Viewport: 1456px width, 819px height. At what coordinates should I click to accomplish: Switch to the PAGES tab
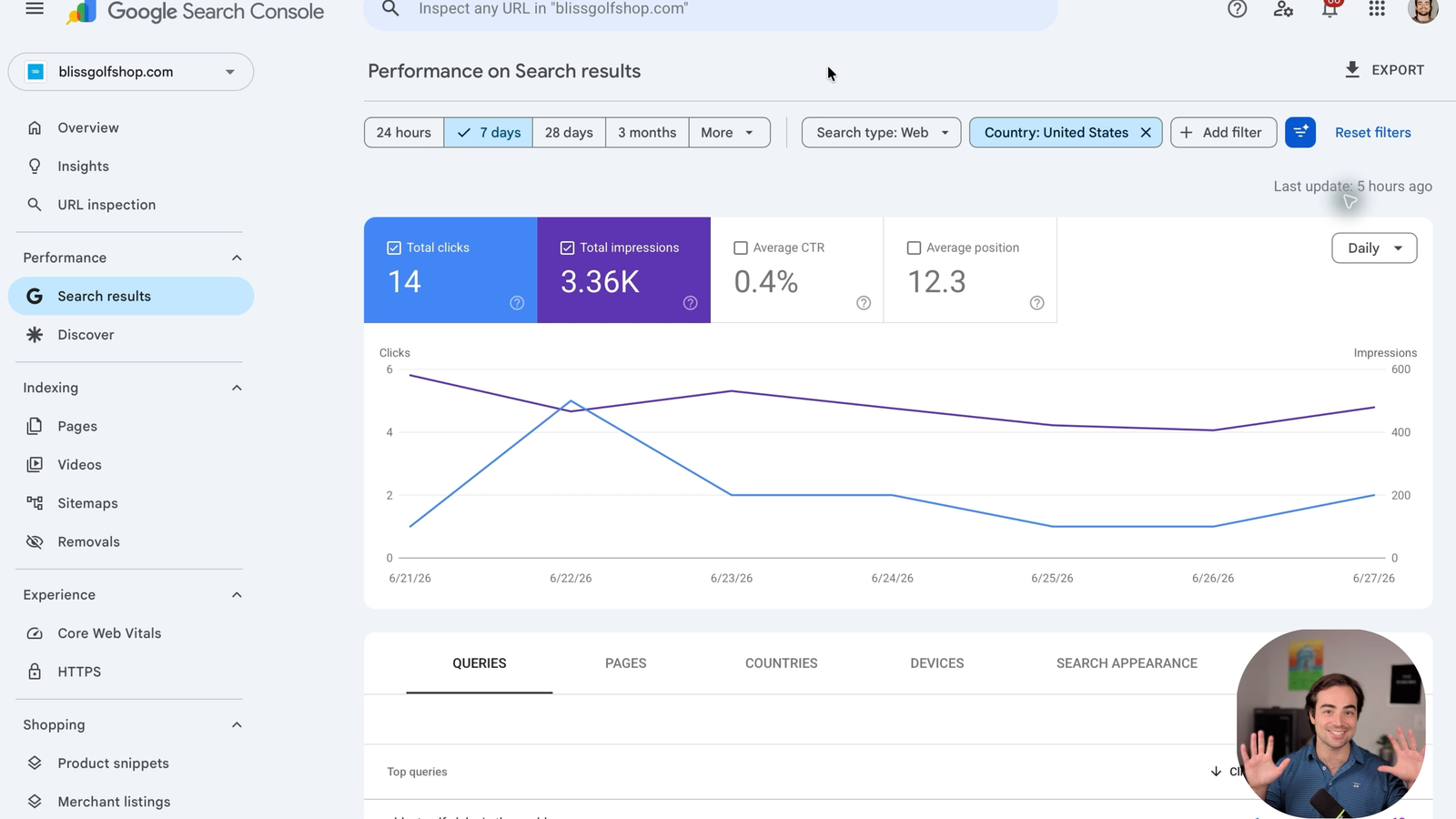click(626, 663)
